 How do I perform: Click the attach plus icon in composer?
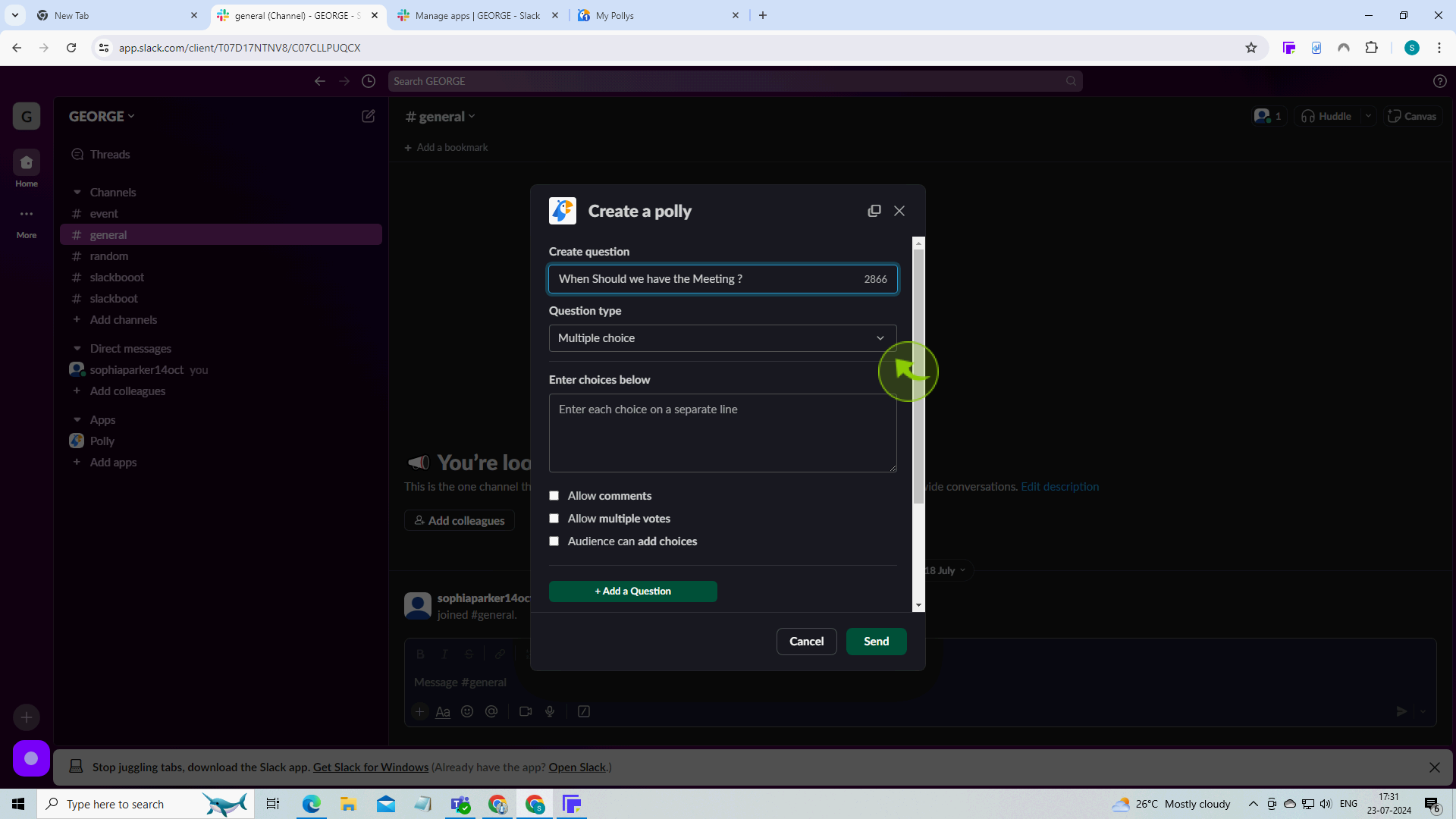420,711
